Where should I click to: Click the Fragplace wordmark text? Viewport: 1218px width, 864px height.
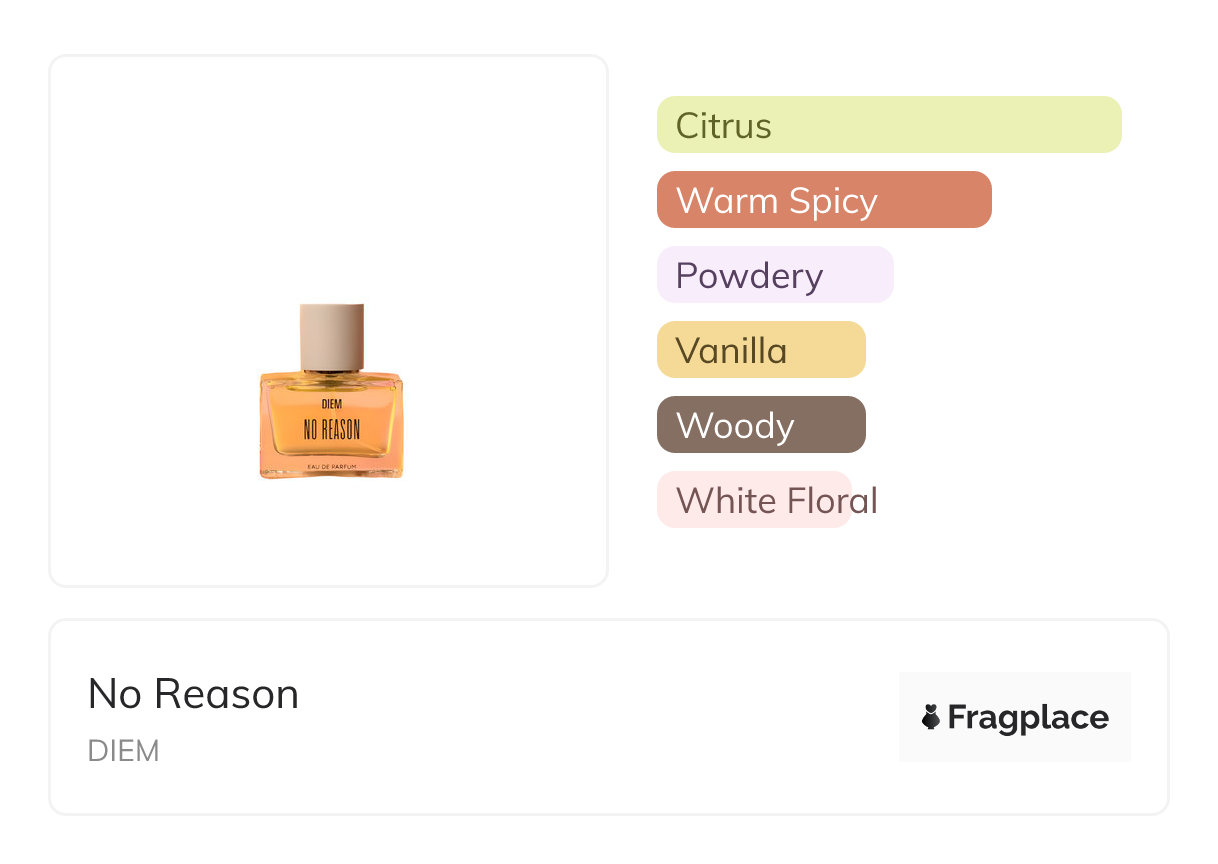coord(1028,717)
